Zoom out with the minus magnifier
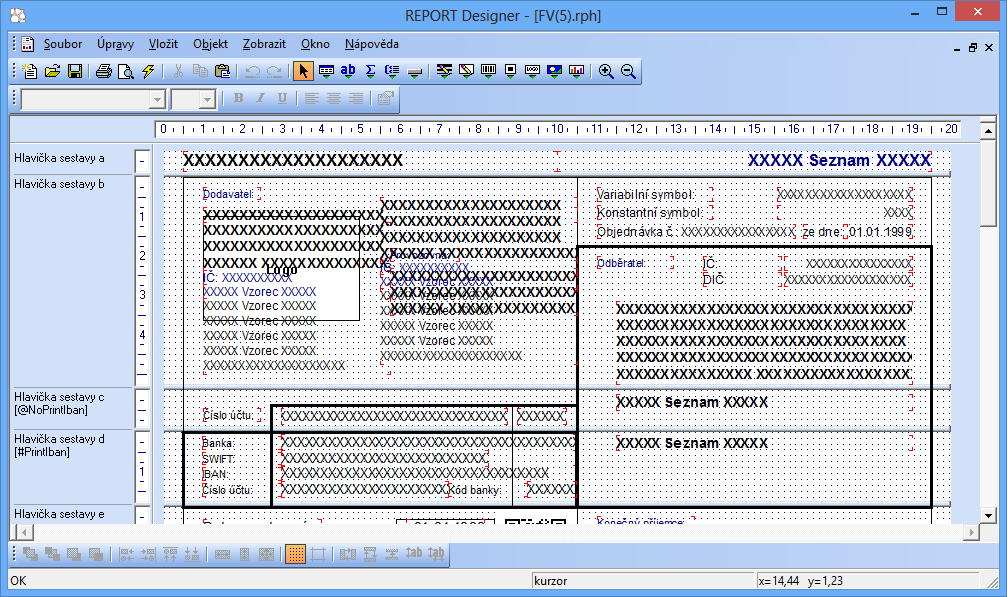The width and height of the screenshot is (1007, 597). [x=628, y=71]
